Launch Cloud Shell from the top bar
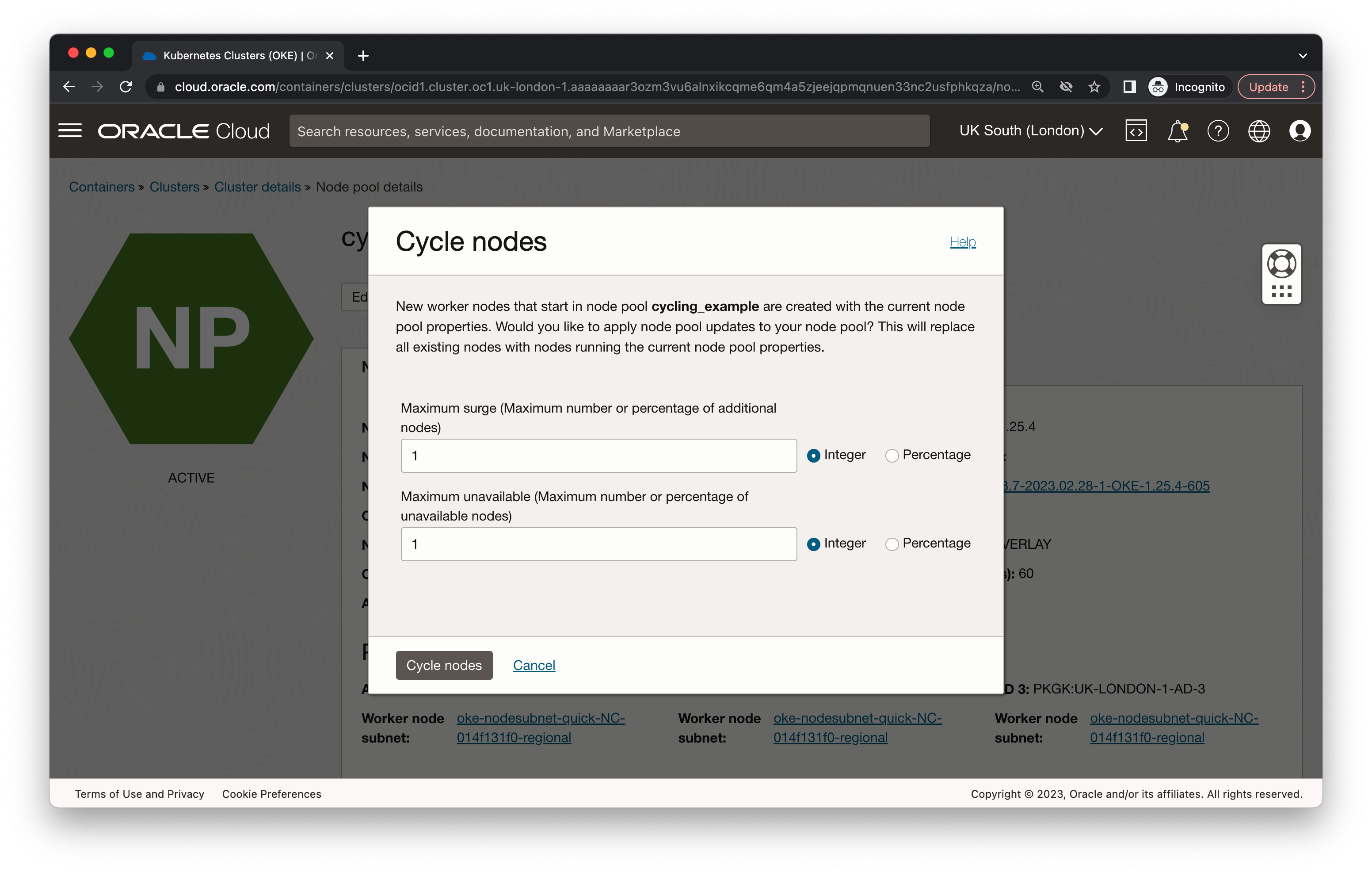Image resolution: width=1372 pixels, height=873 pixels. pos(1136,130)
